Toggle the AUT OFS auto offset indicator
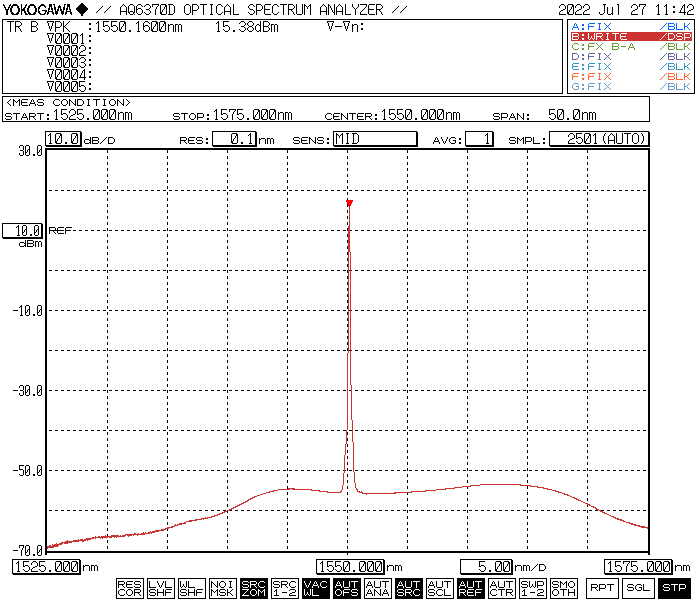 click(346, 588)
